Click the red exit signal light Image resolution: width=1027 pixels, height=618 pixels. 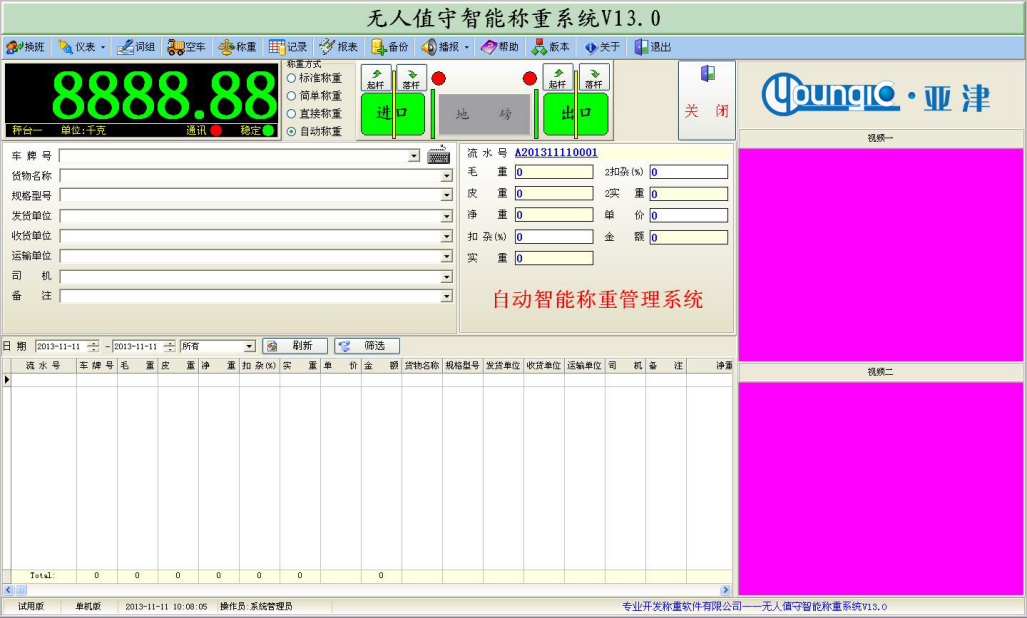[530, 79]
